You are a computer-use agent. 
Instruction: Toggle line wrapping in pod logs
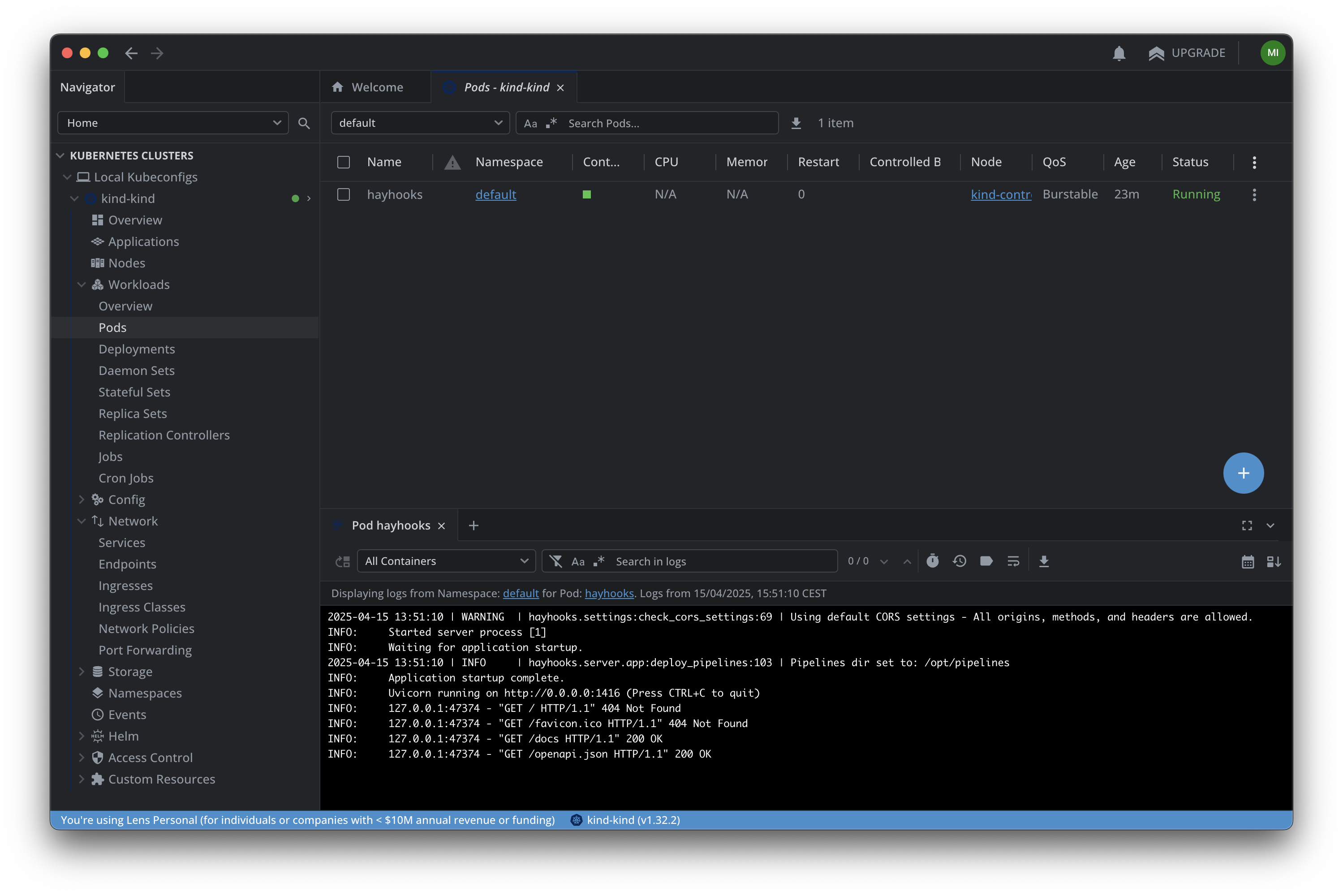tap(1013, 561)
